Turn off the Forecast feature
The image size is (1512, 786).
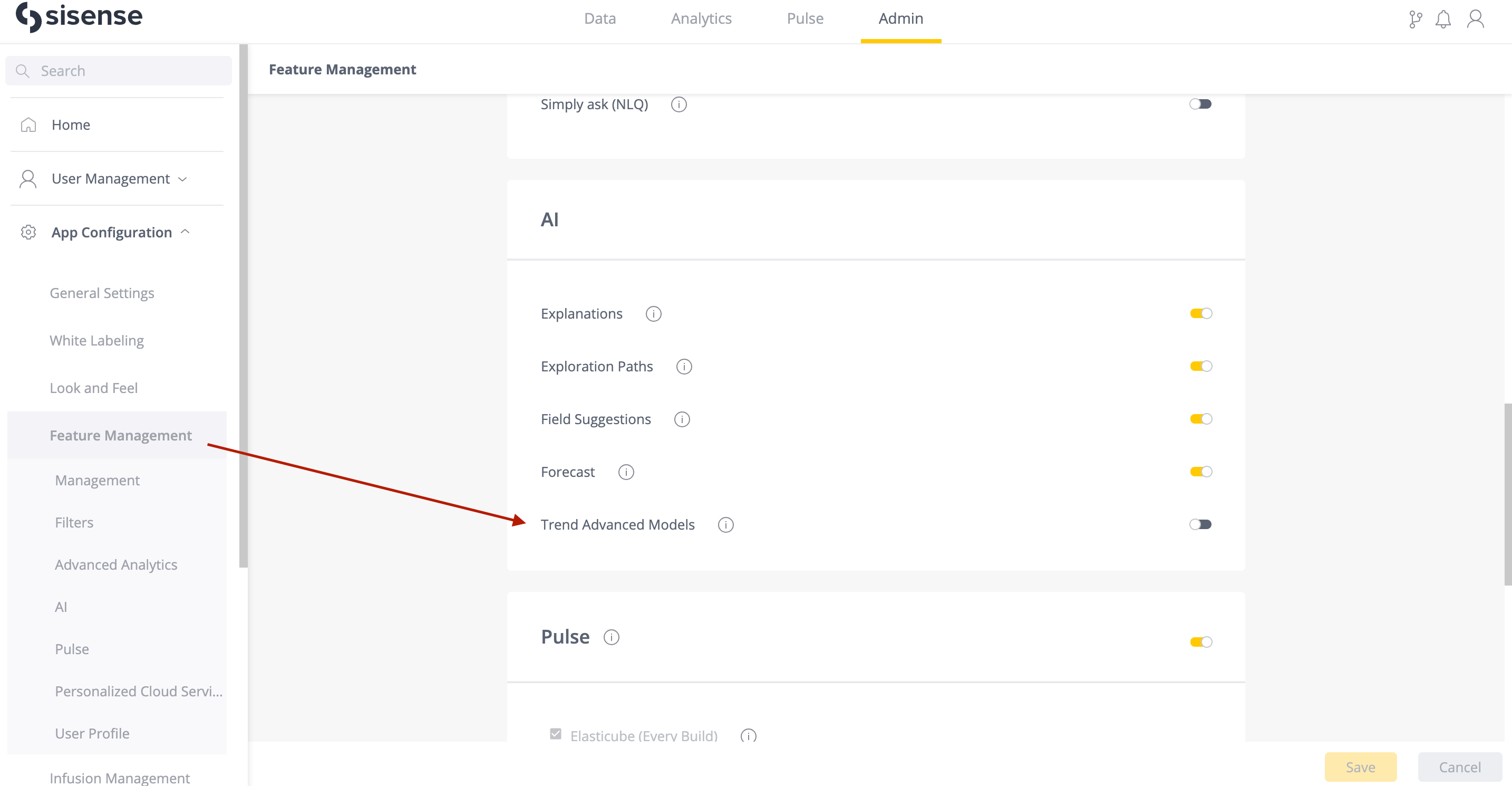1201,471
